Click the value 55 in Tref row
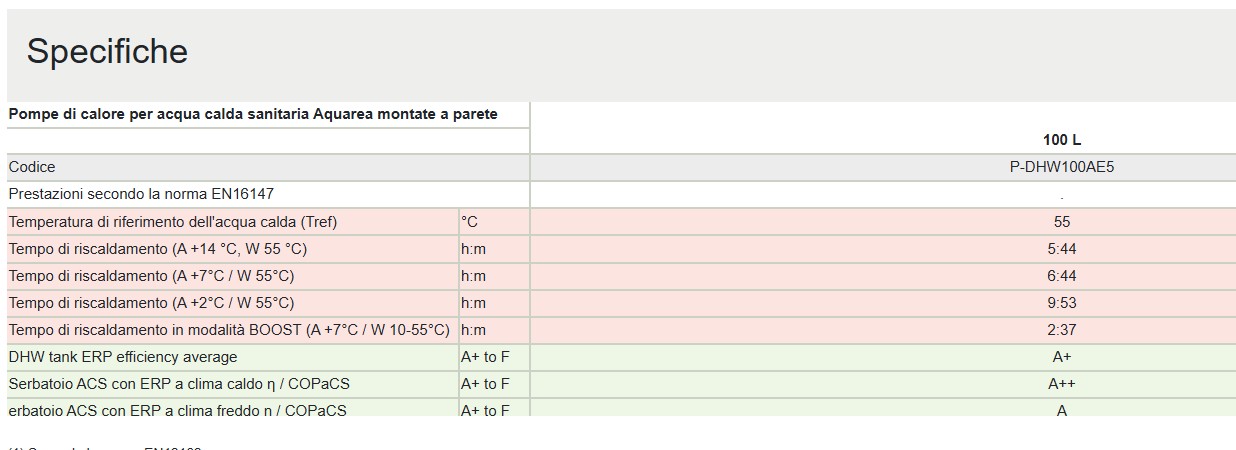 coord(1061,222)
